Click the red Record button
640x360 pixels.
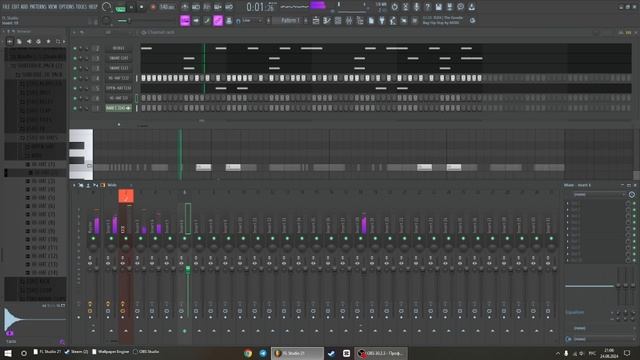(153, 7)
